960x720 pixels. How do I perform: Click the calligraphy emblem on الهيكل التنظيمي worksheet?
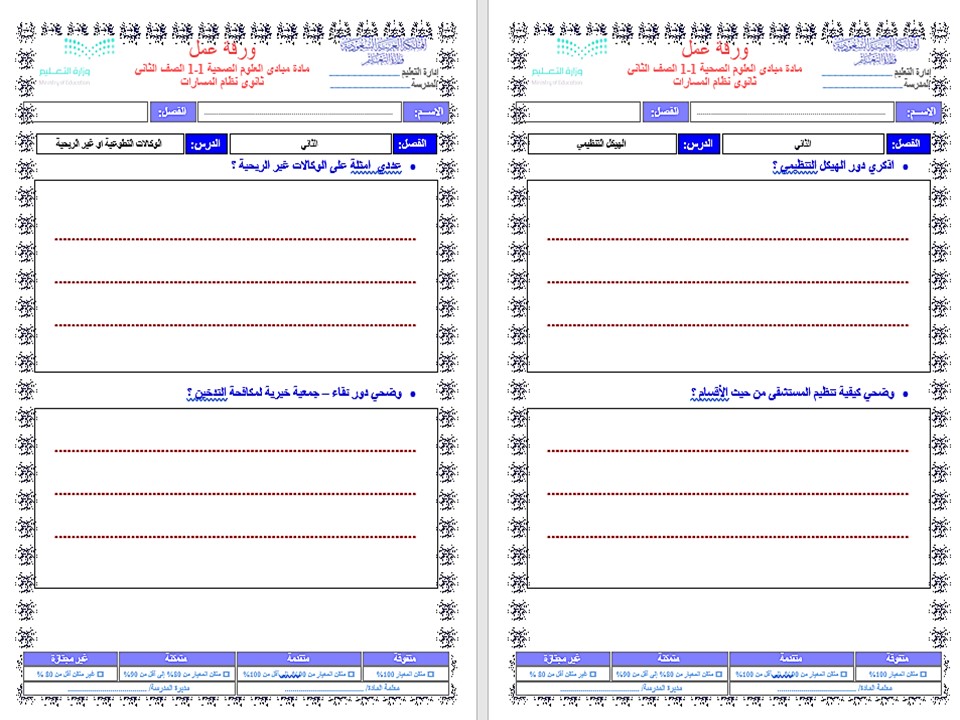click(877, 50)
